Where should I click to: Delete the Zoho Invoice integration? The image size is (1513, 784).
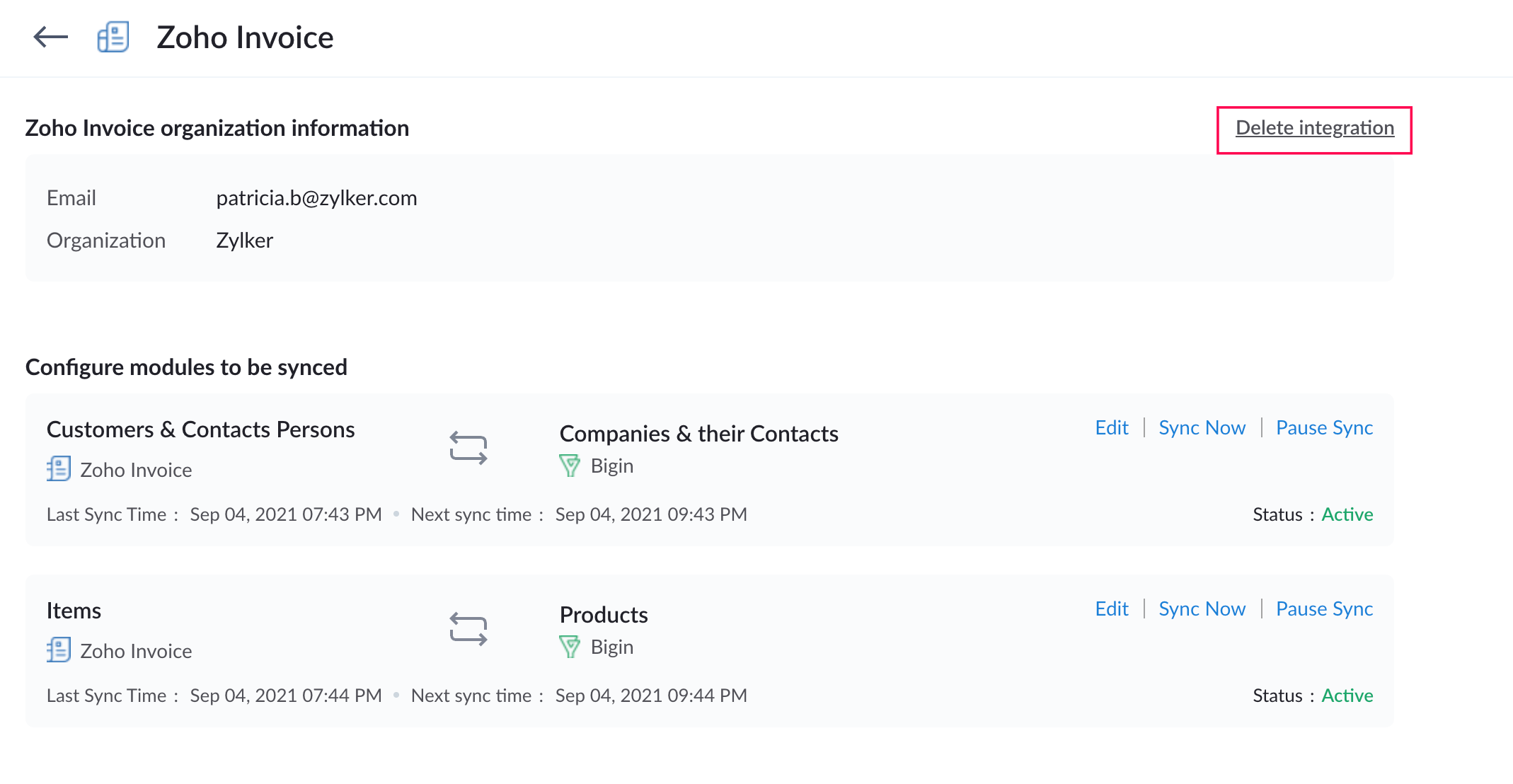click(1314, 128)
